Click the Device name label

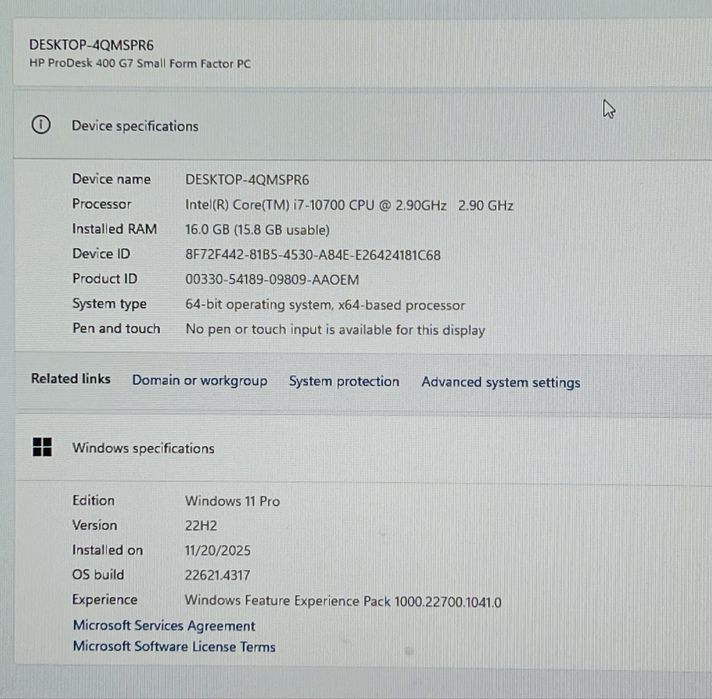coord(111,179)
